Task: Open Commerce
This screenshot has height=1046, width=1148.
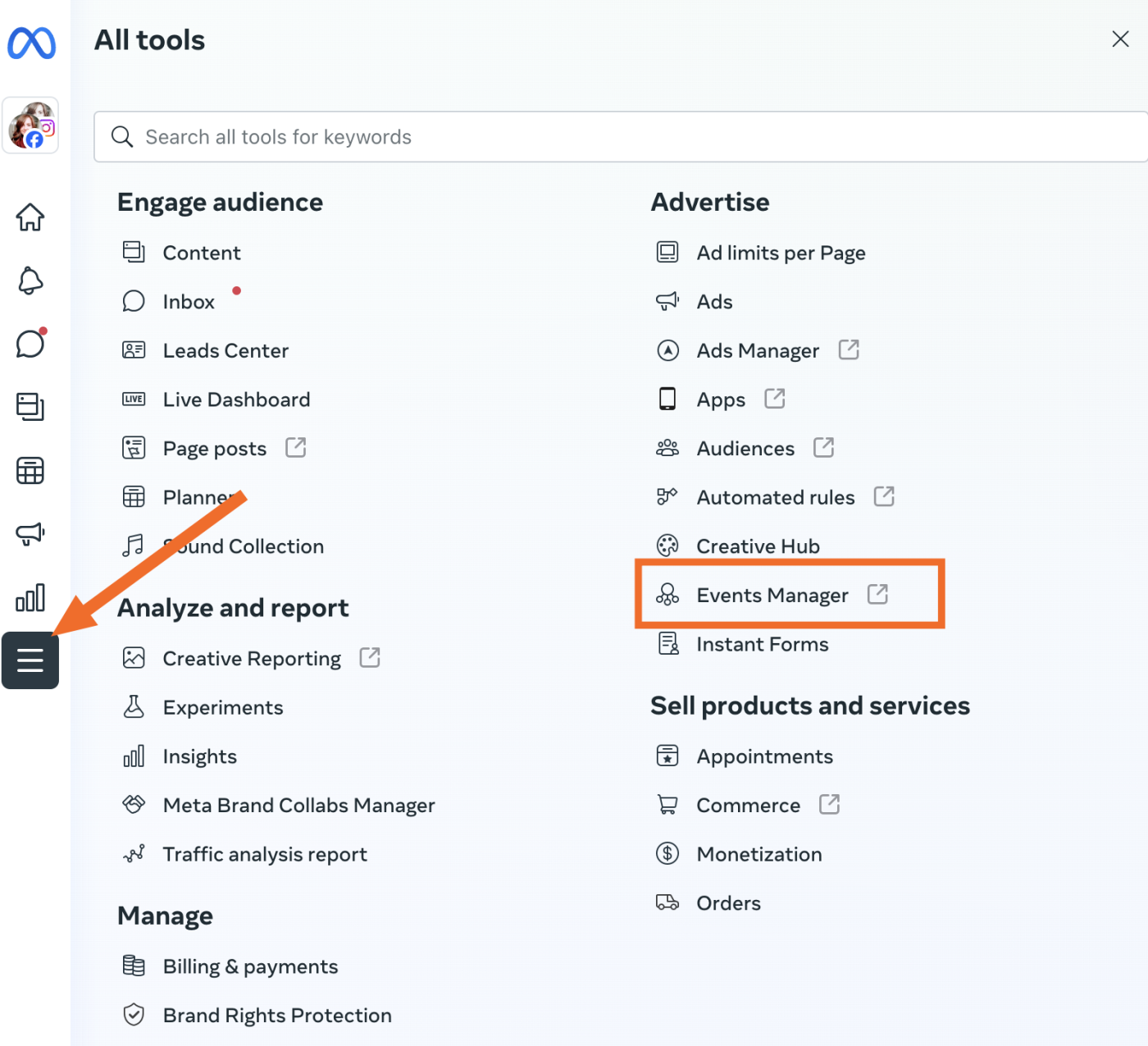Action: point(749,806)
